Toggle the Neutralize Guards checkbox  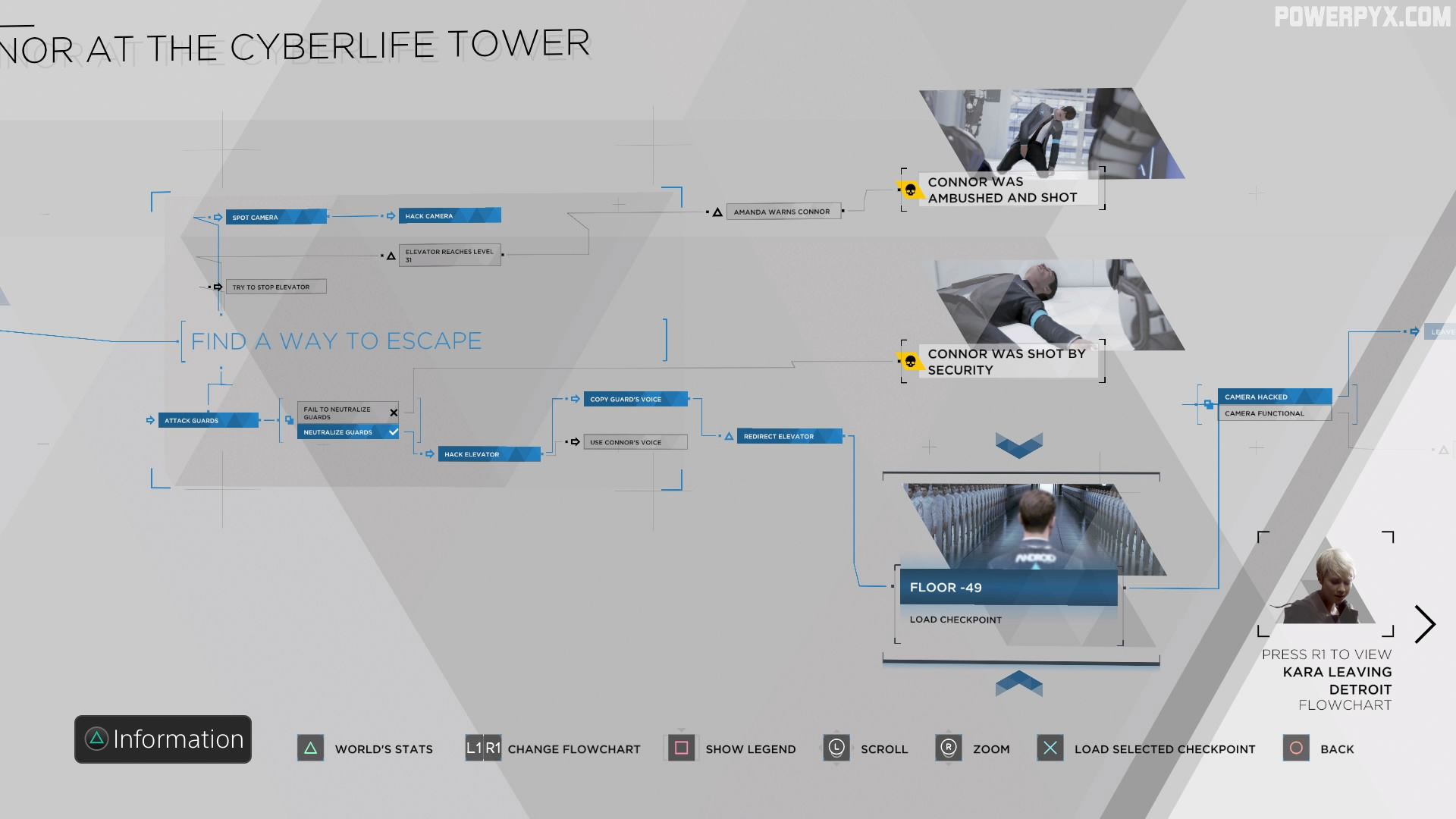click(x=391, y=431)
